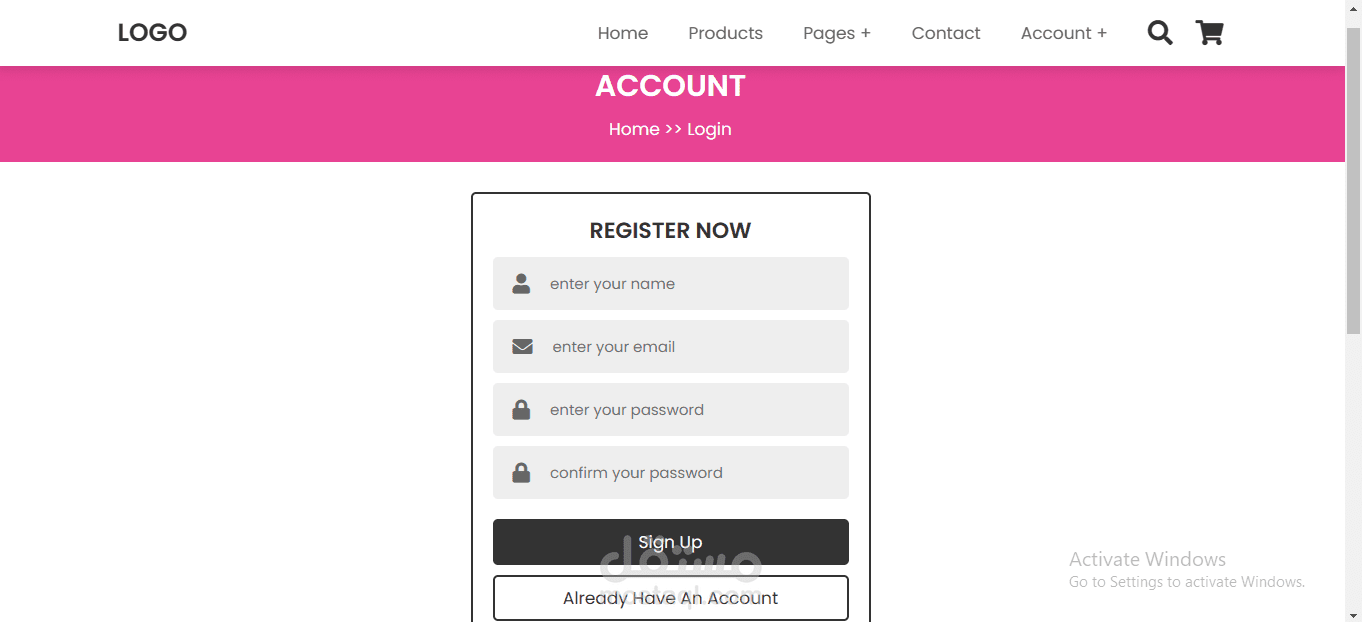Open the Products menu item

725,33
